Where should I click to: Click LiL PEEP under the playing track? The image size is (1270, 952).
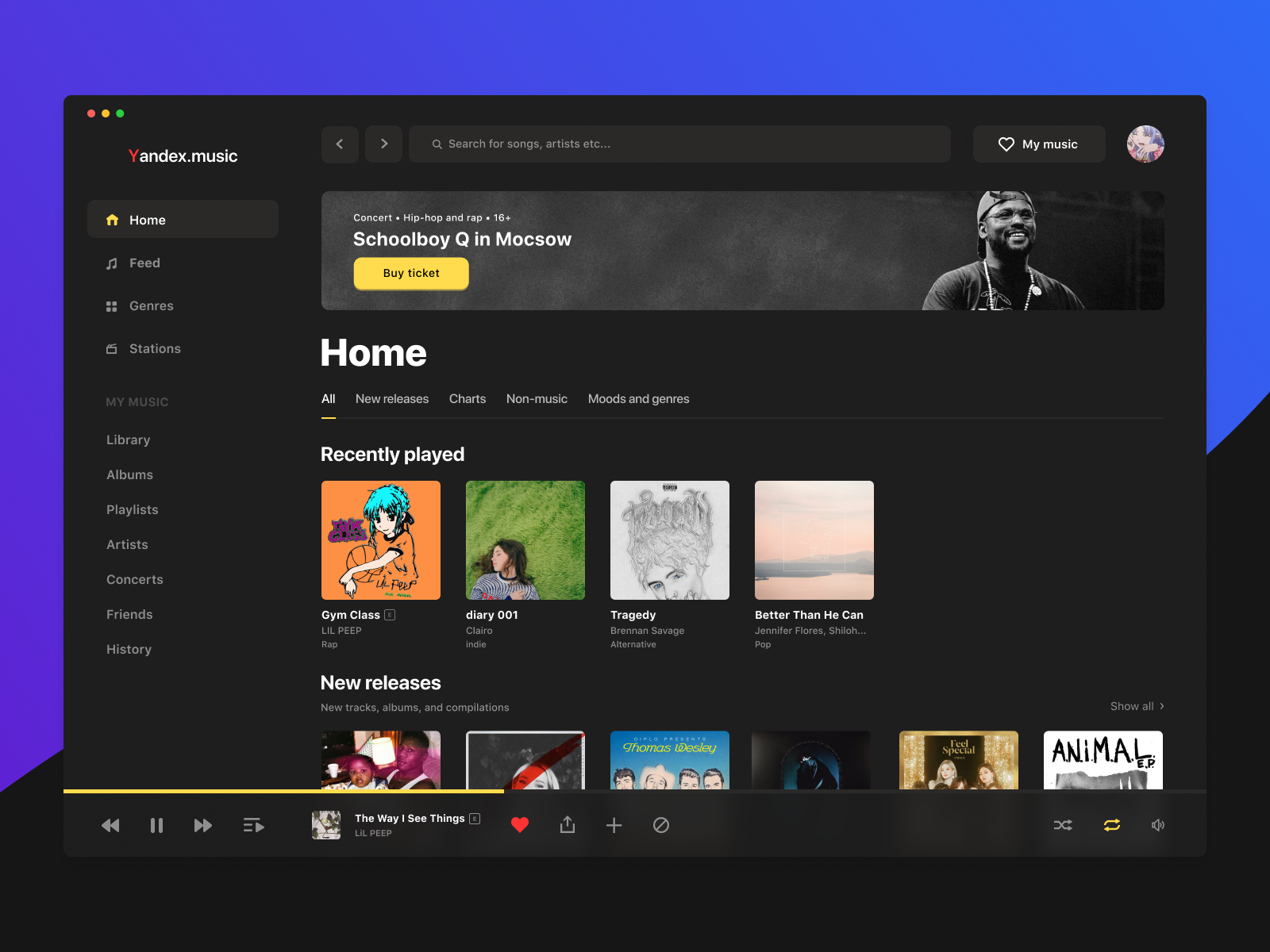click(373, 833)
